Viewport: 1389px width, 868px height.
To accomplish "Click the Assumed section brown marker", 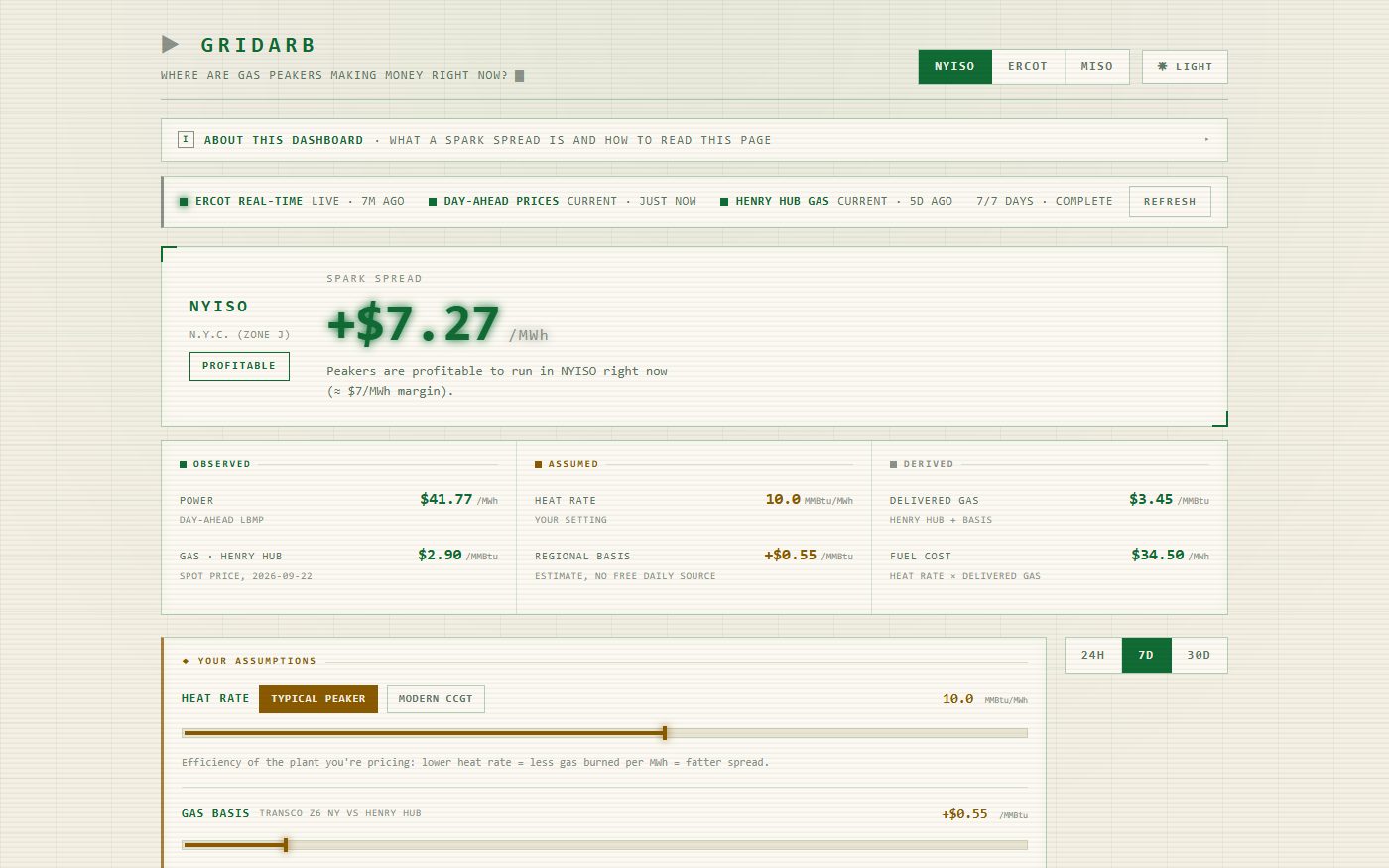I will click(x=538, y=464).
